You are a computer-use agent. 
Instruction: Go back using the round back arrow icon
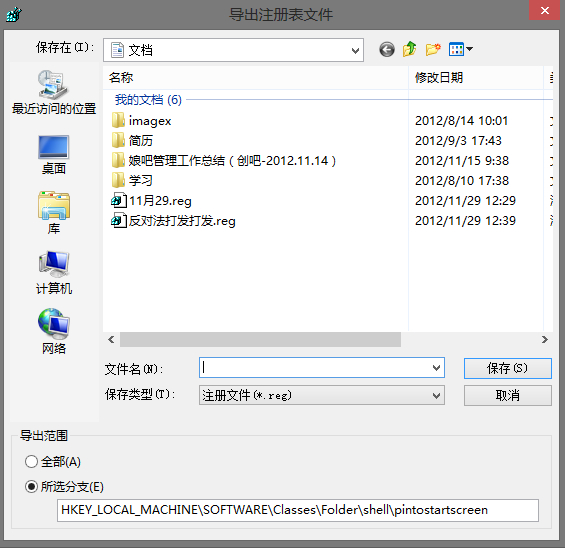coord(387,49)
